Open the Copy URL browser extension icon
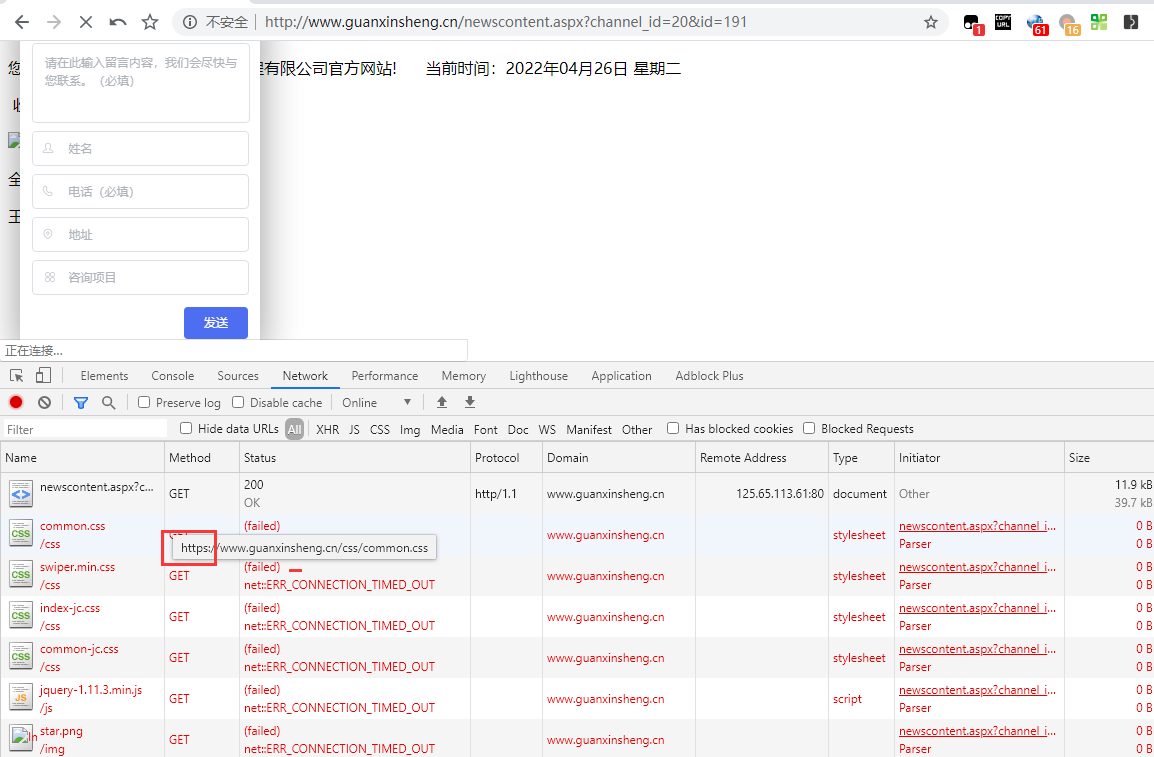Image resolution: width=1154 pixels, height=757 pixels. (x=1003, y=21)
